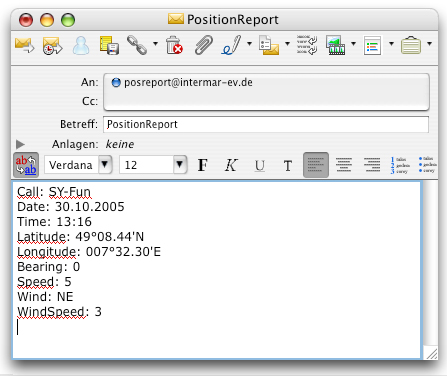The width and height of the screenshot is (447, 376).
Task: Open the signature dropdown arrow
Action: pyautogui.click(x=249, y=43)
